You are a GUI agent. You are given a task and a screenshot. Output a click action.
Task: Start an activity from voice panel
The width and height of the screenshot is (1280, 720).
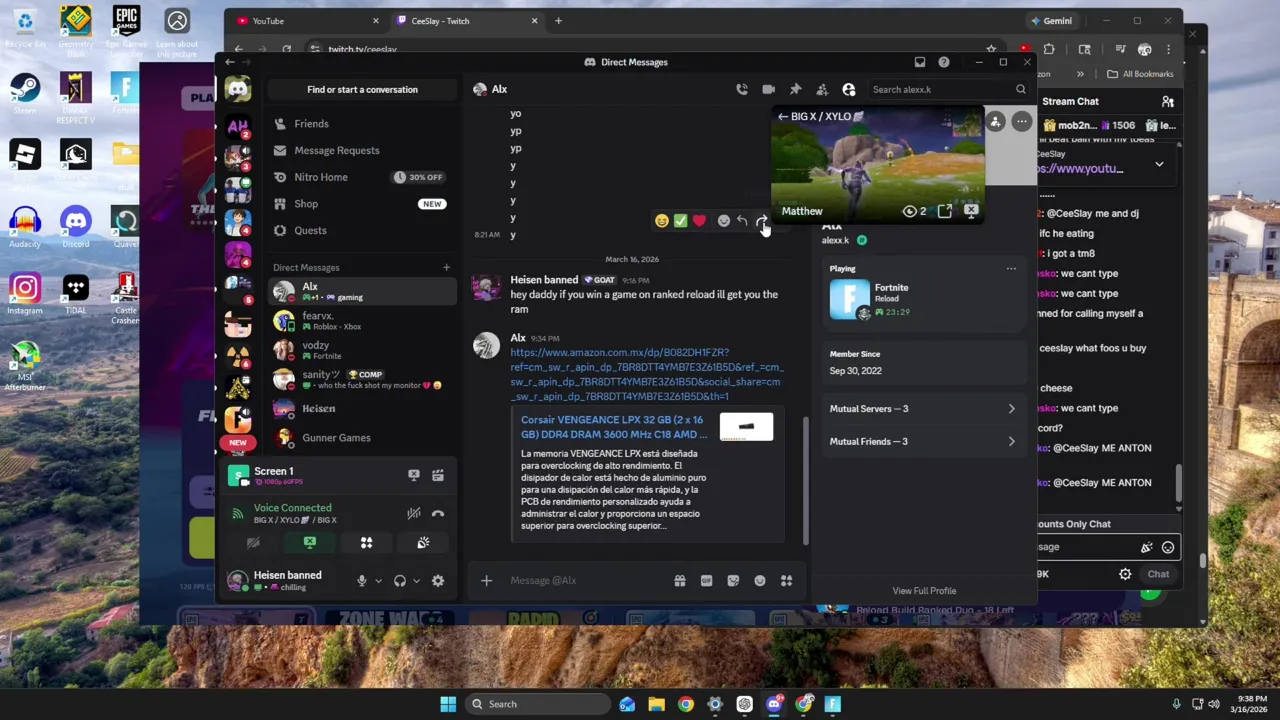(366, 542)
